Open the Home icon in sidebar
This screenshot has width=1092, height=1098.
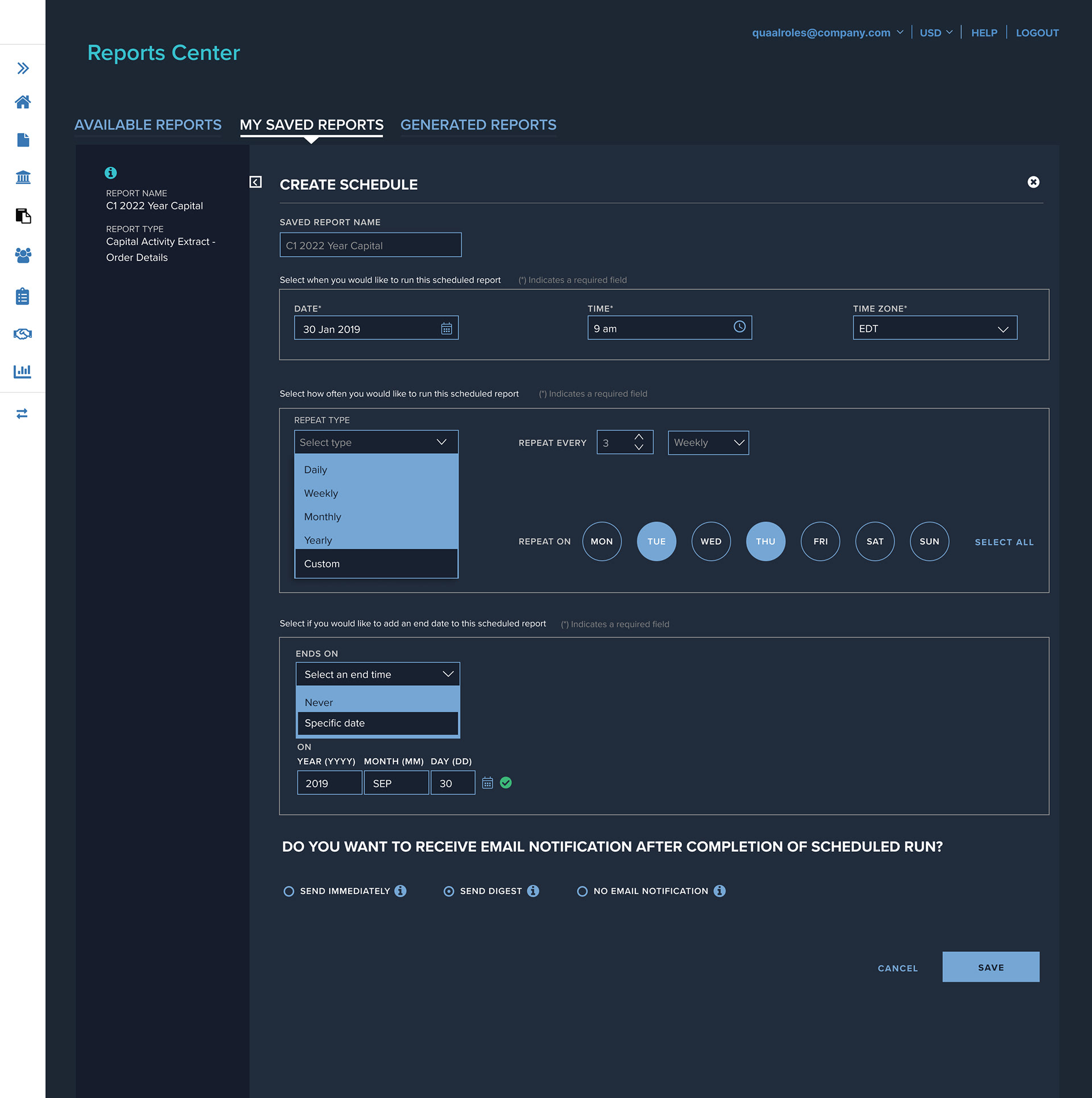[x=23, y=102]
